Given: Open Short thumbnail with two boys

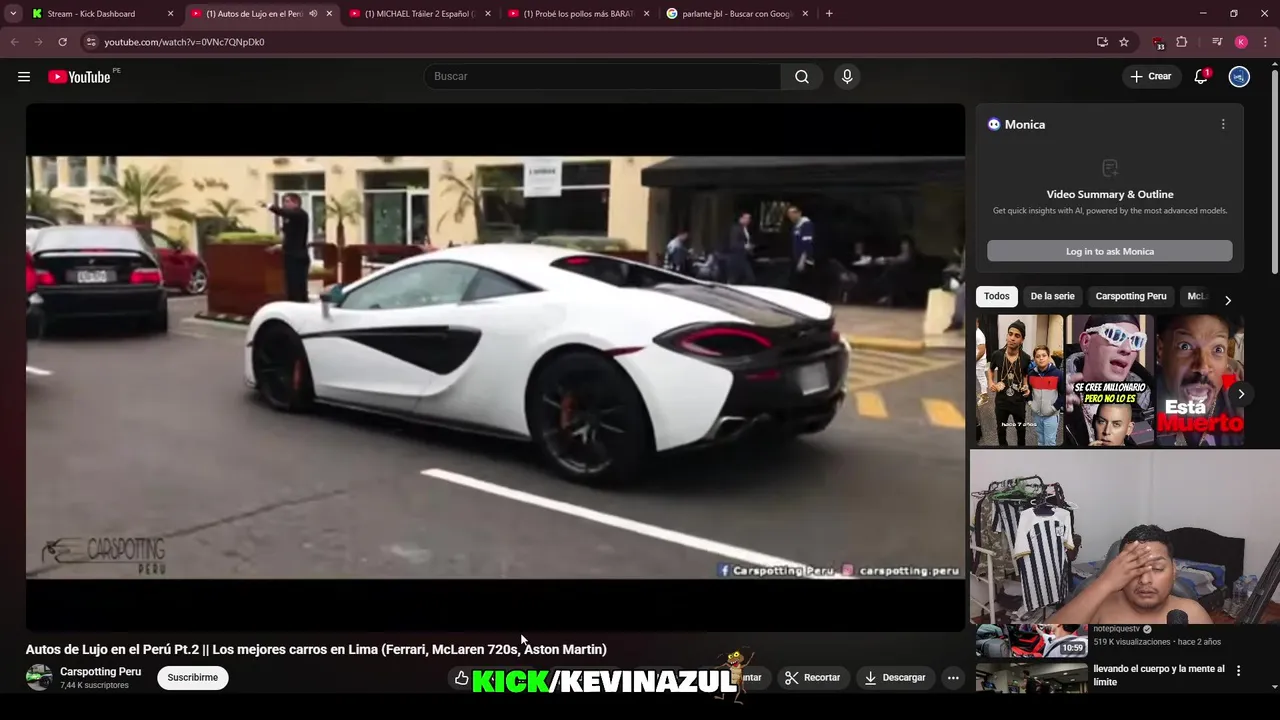Looking at the screenshot, I should [x=1019, y=380].
